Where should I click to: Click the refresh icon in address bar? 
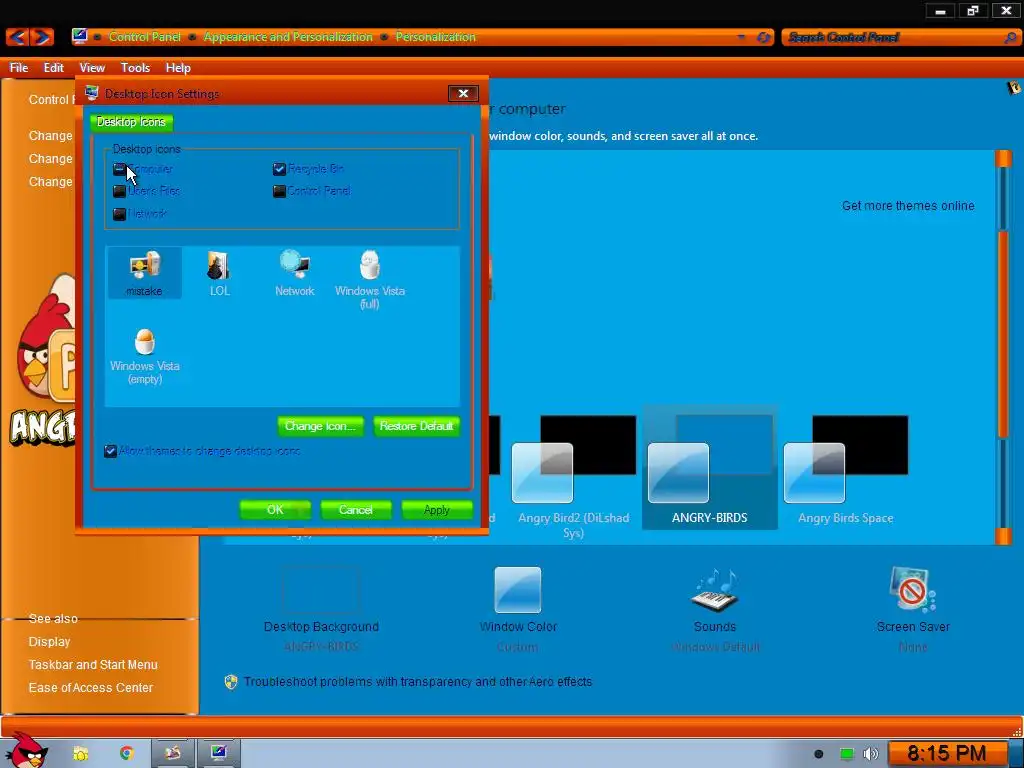point(763,37)
